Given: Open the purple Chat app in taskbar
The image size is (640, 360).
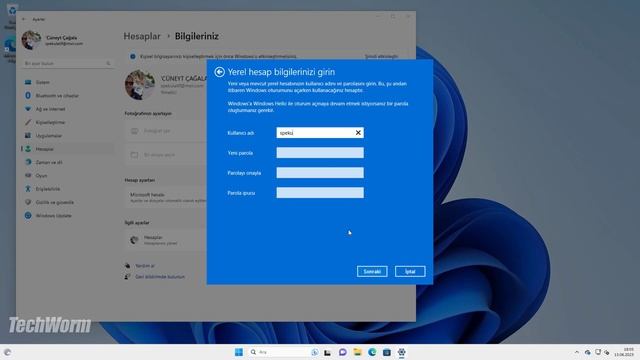Looking at the screenshot, I should 342,352.
